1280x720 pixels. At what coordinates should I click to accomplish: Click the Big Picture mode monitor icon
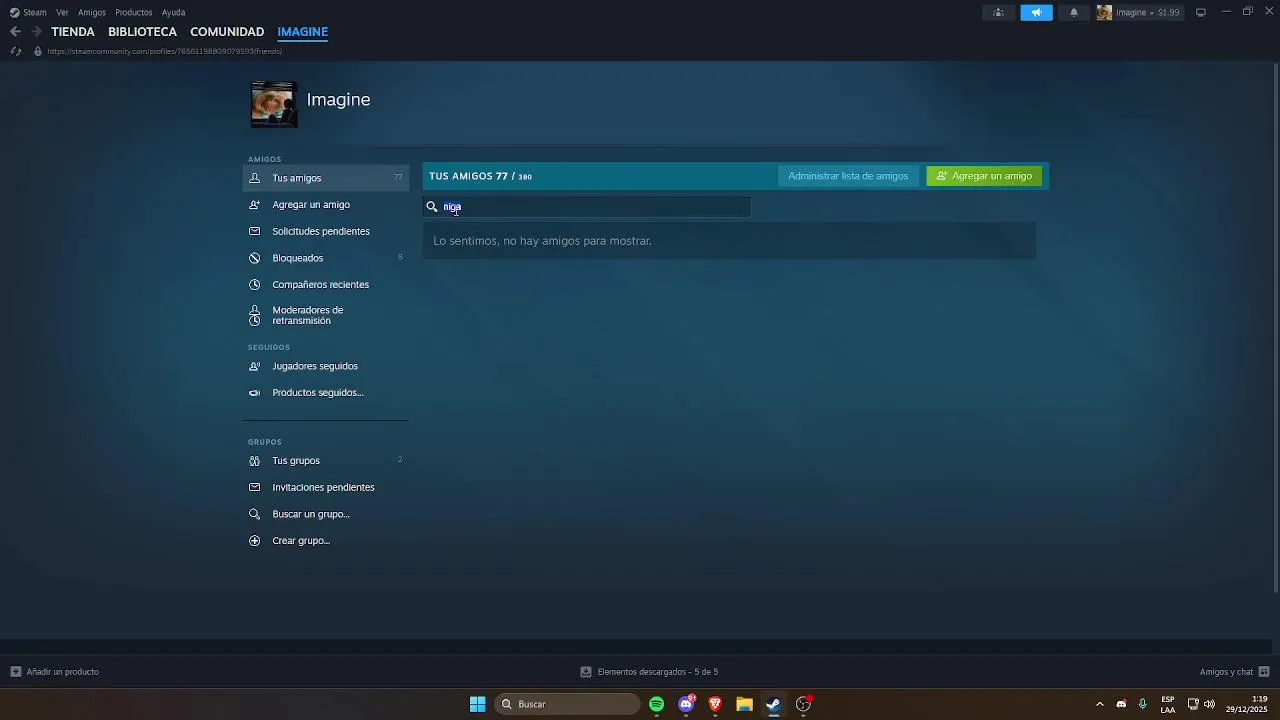[x=1201, y=12]
